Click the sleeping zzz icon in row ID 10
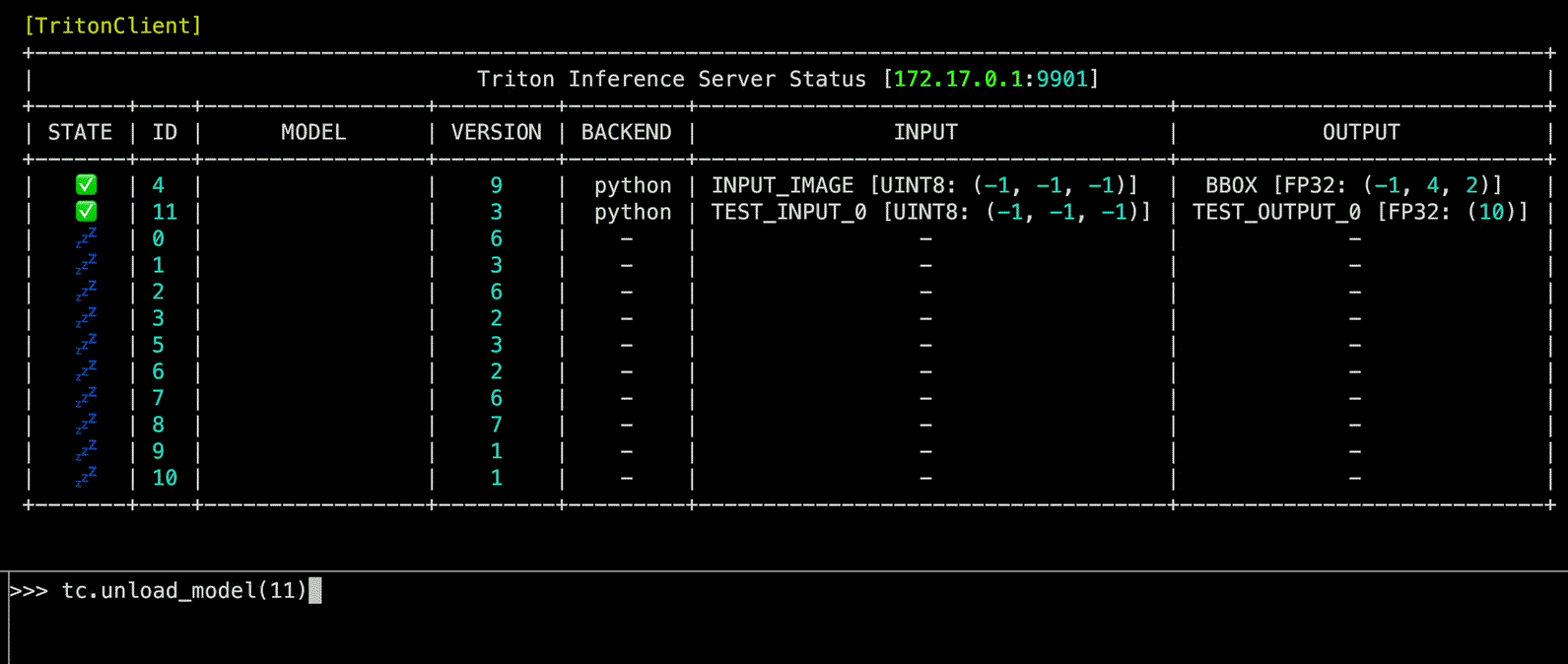This screenshot has width=1568, height=664. [x=87, y=477]
